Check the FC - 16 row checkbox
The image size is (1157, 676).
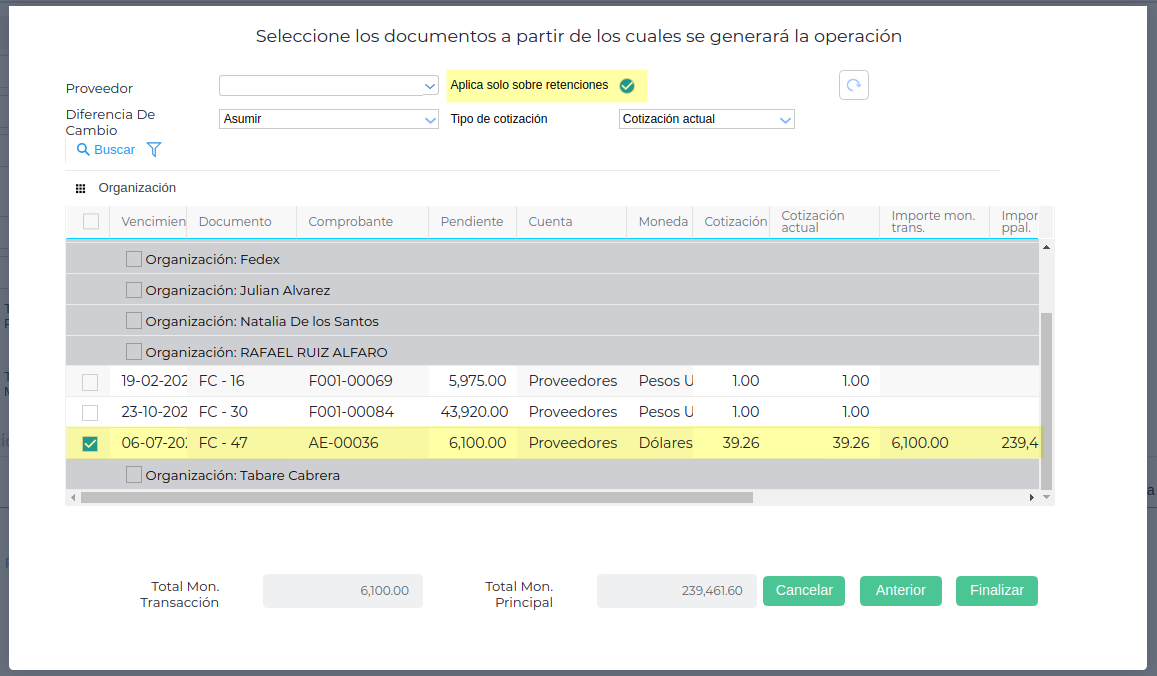click(90, 381)
